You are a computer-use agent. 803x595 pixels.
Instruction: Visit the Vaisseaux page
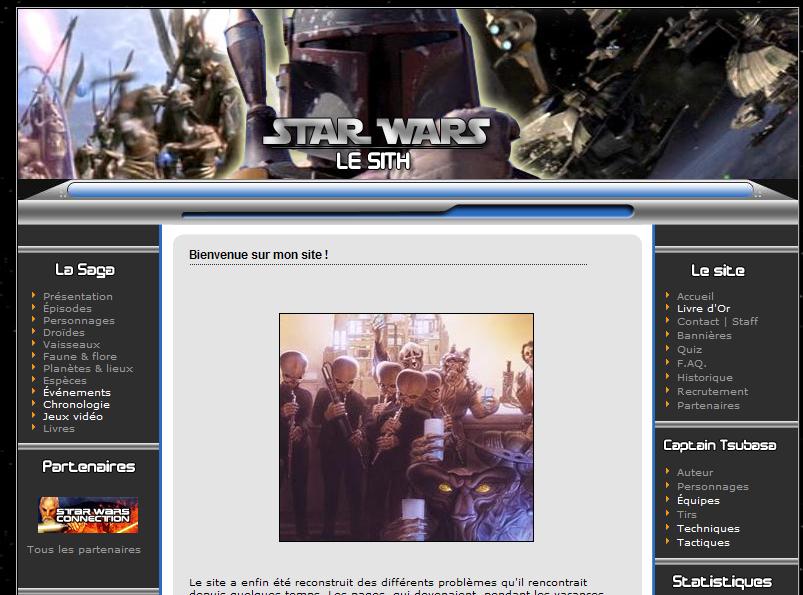pos(72,345)
